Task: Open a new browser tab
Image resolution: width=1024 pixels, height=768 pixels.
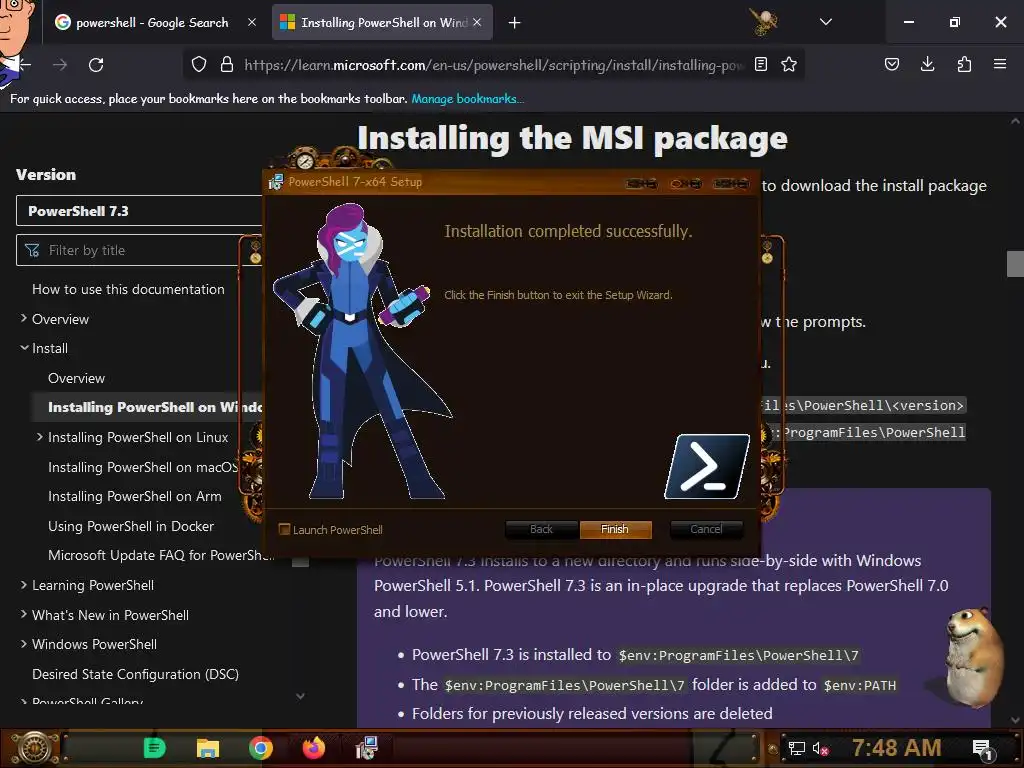Action: pyautogui.click(x=515, y=23)
